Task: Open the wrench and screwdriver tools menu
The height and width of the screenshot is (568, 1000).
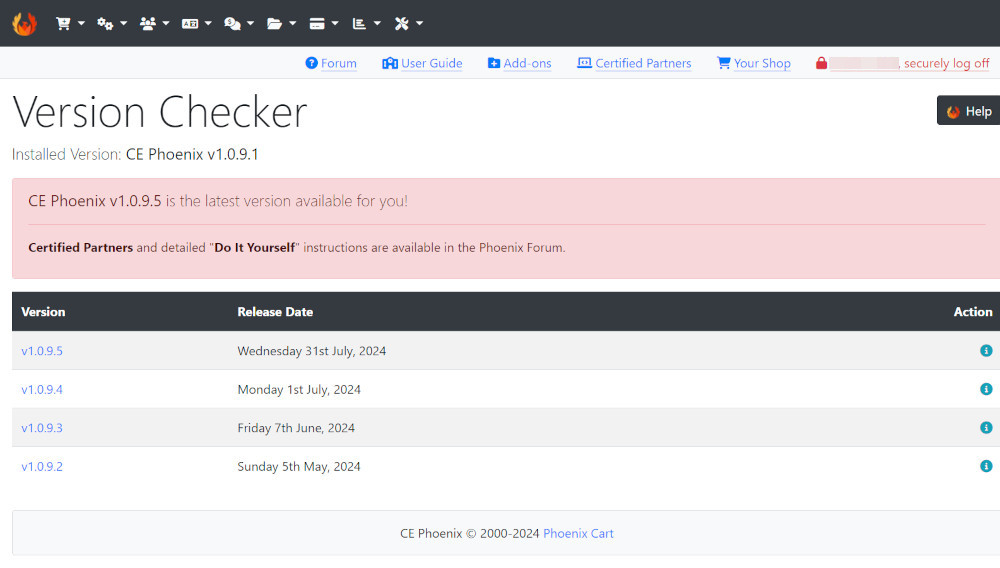Action: pos(408,24)
